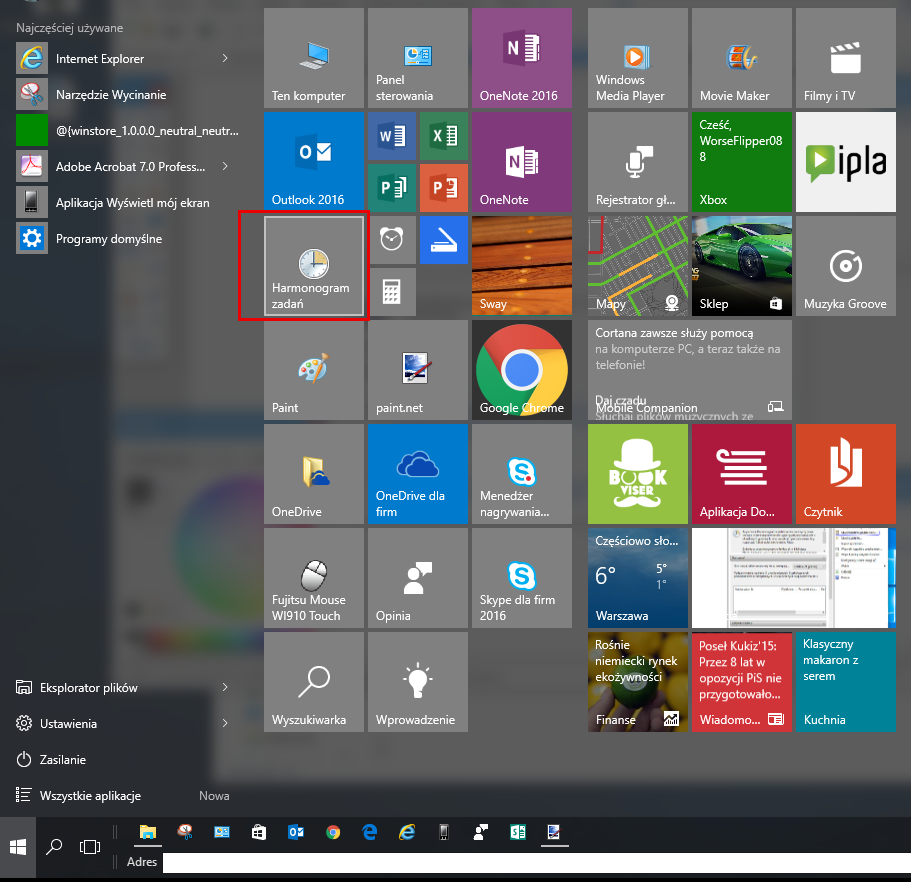Open the paint.net tile
Screen dimensions: 911x882
pos(417,369)
